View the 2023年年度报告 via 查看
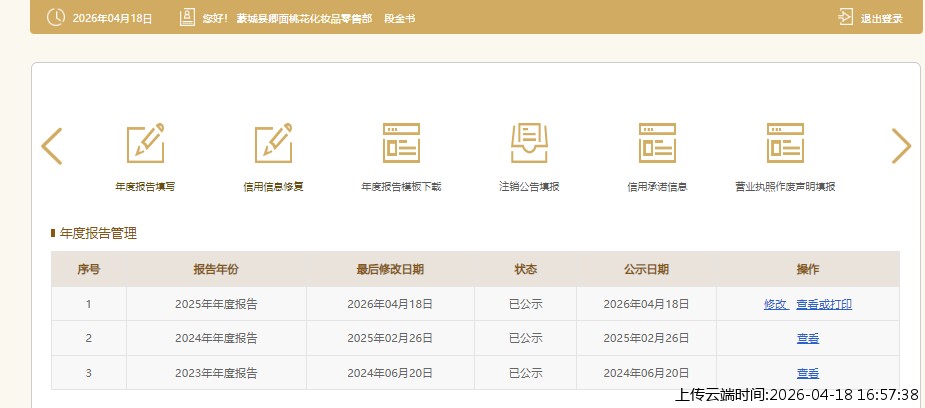 pos(808,373)
